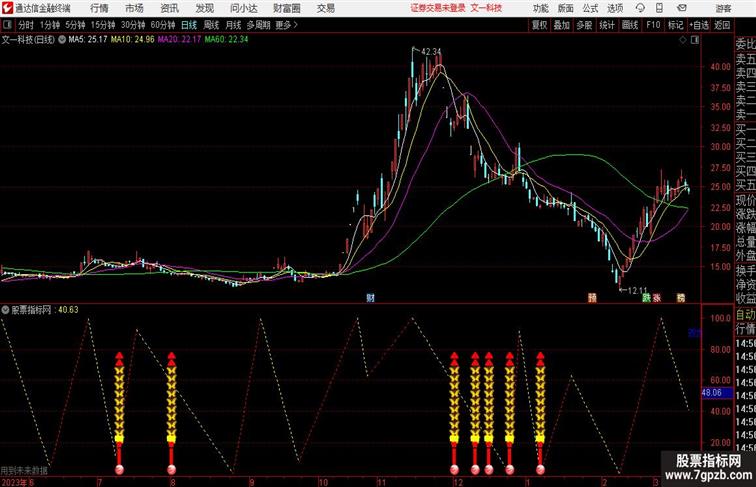Select the 月线 monthly period
Screen dimensions: 756x487
(233, 25)
